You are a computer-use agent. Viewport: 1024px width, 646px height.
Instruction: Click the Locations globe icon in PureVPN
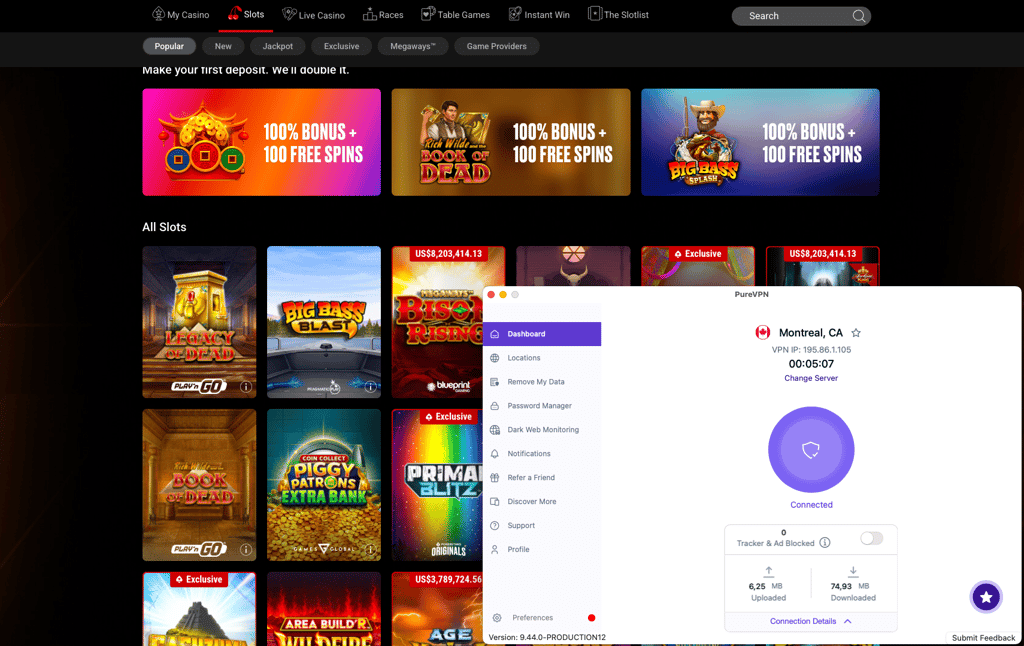[494, 358]
